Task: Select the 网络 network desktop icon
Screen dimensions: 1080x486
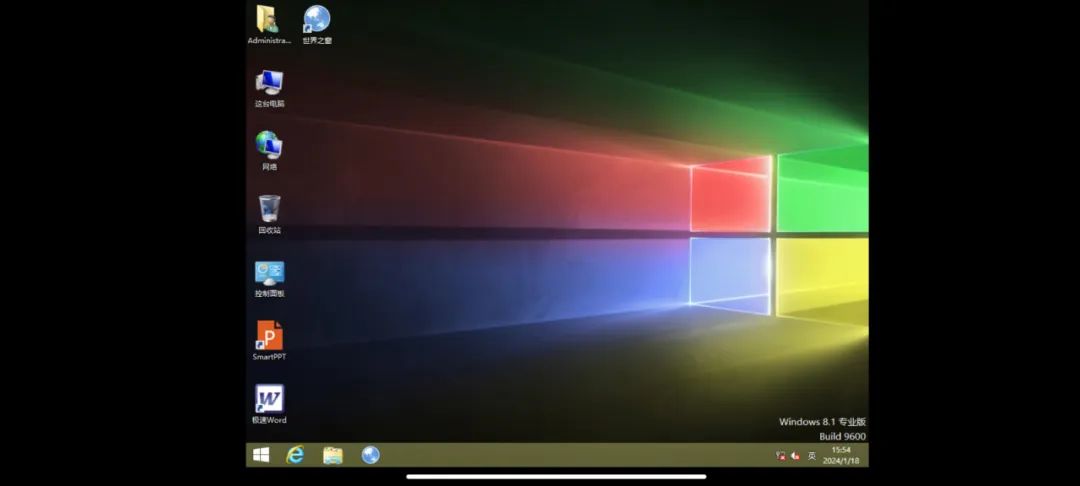Action: pos(269,151)
